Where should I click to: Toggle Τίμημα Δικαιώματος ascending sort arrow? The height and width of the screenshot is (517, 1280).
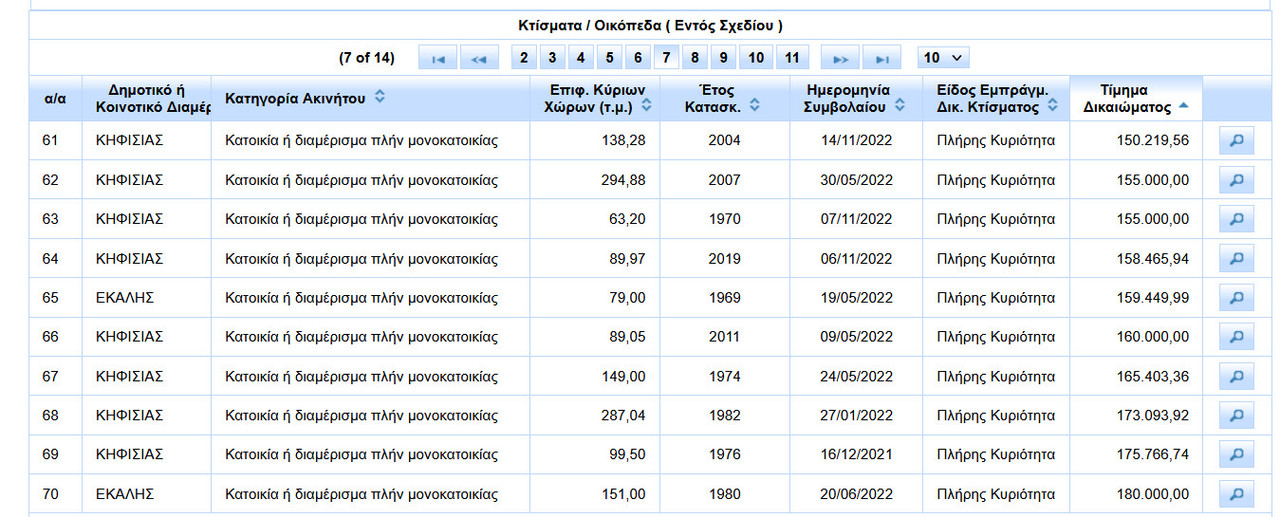[1183, 105]
